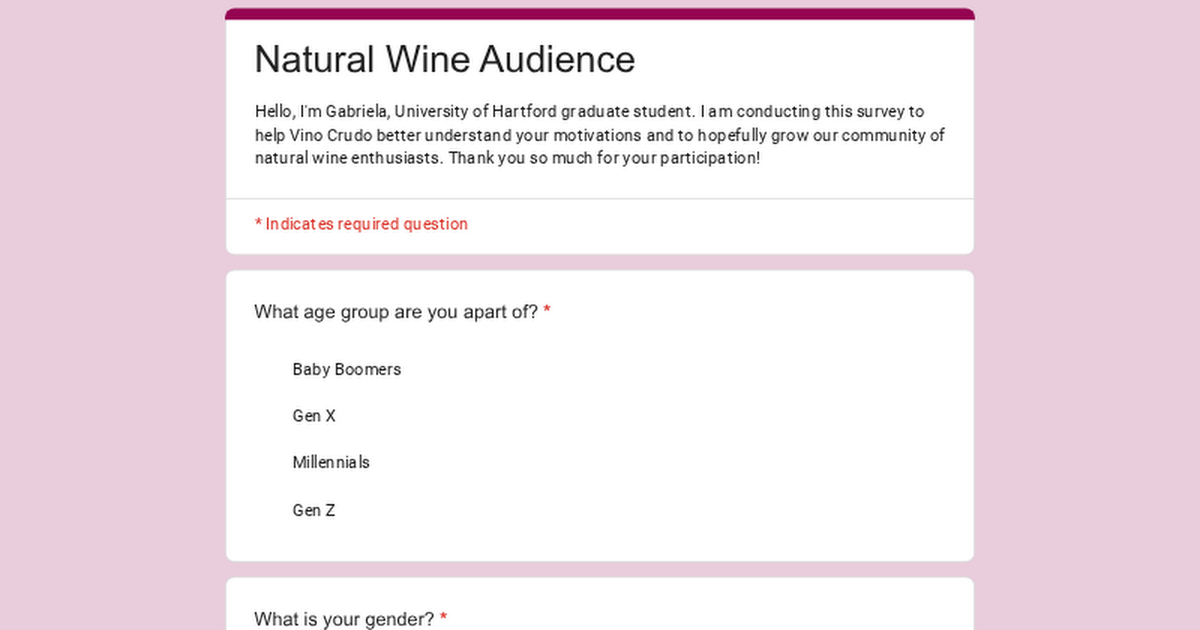
Task: Click the survey description paragraph
Action: (599, 135)
